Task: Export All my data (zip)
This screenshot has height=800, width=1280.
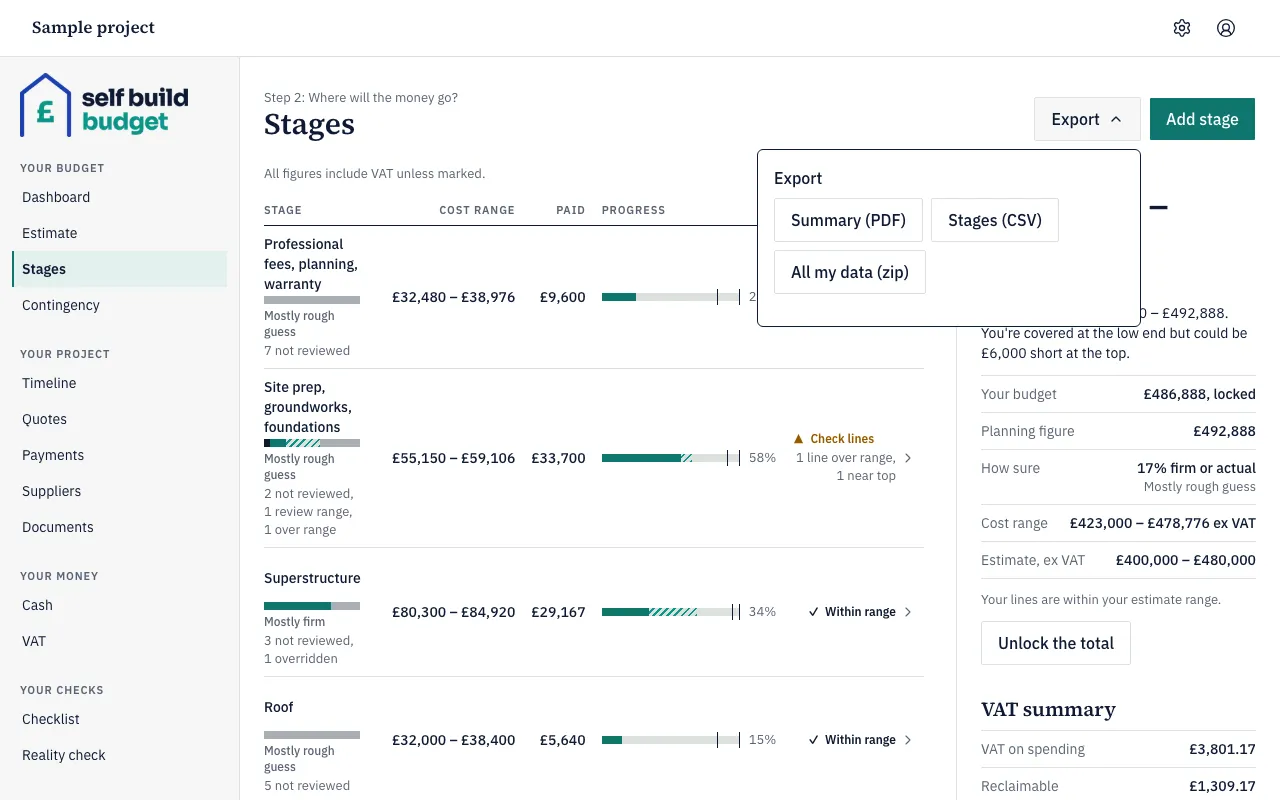Action: coord(850,272)
